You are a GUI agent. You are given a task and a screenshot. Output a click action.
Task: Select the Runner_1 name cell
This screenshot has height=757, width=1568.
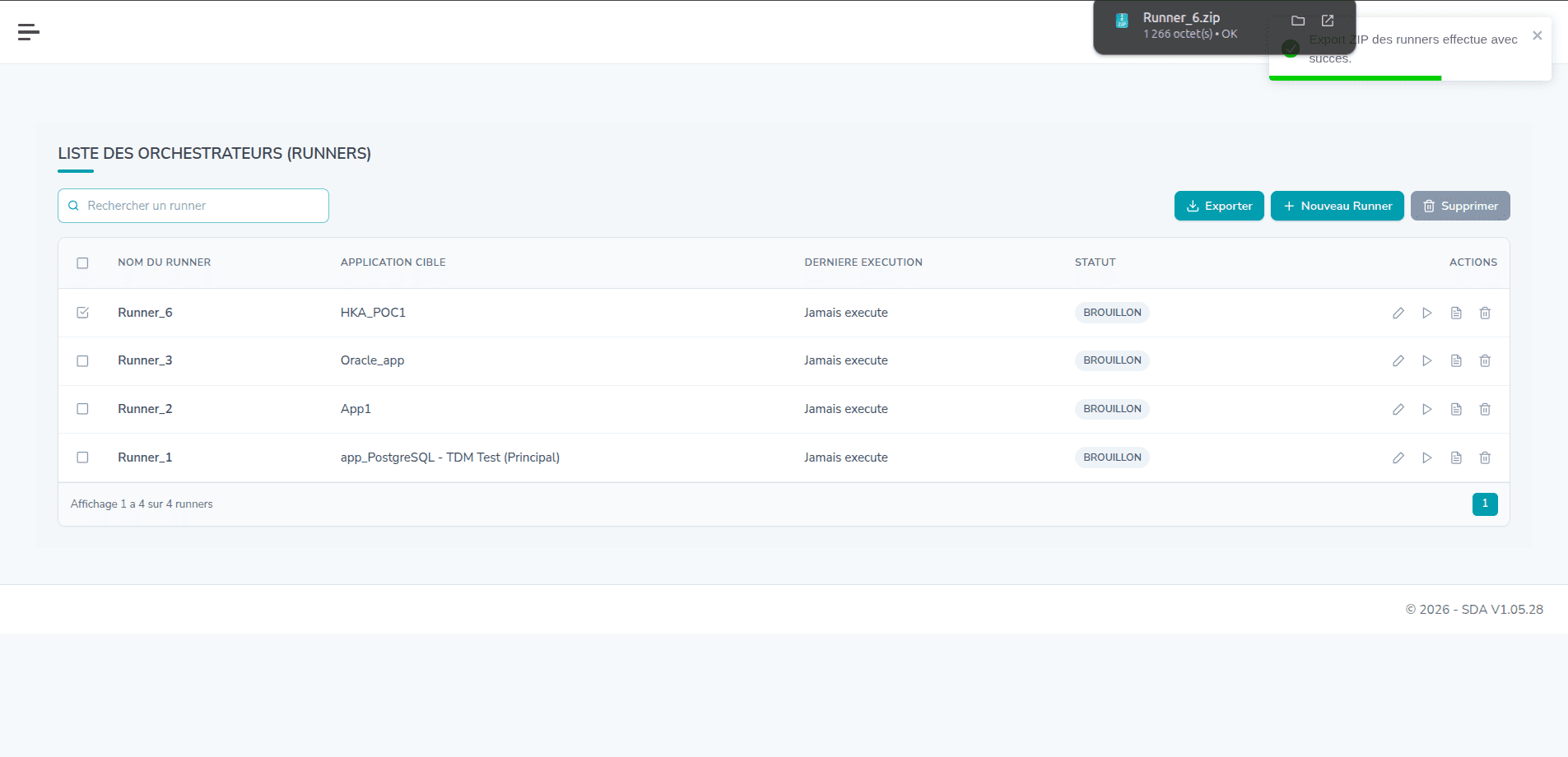145,457
